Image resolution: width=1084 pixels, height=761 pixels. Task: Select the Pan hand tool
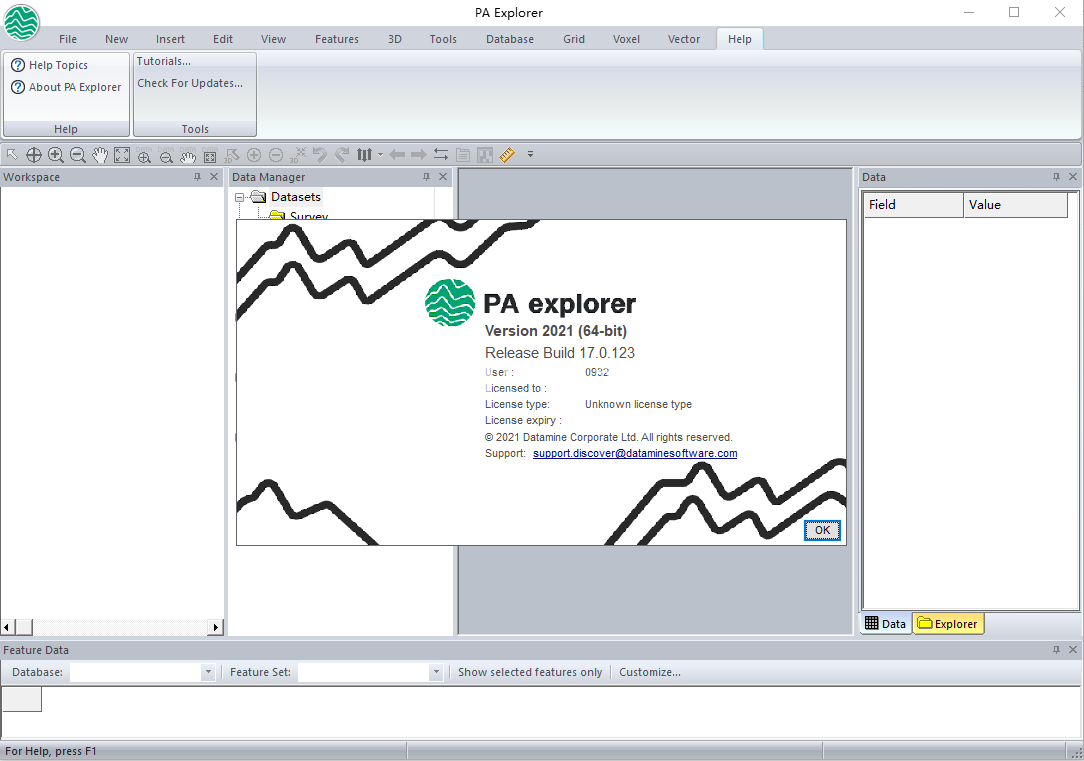coord(100,155)
